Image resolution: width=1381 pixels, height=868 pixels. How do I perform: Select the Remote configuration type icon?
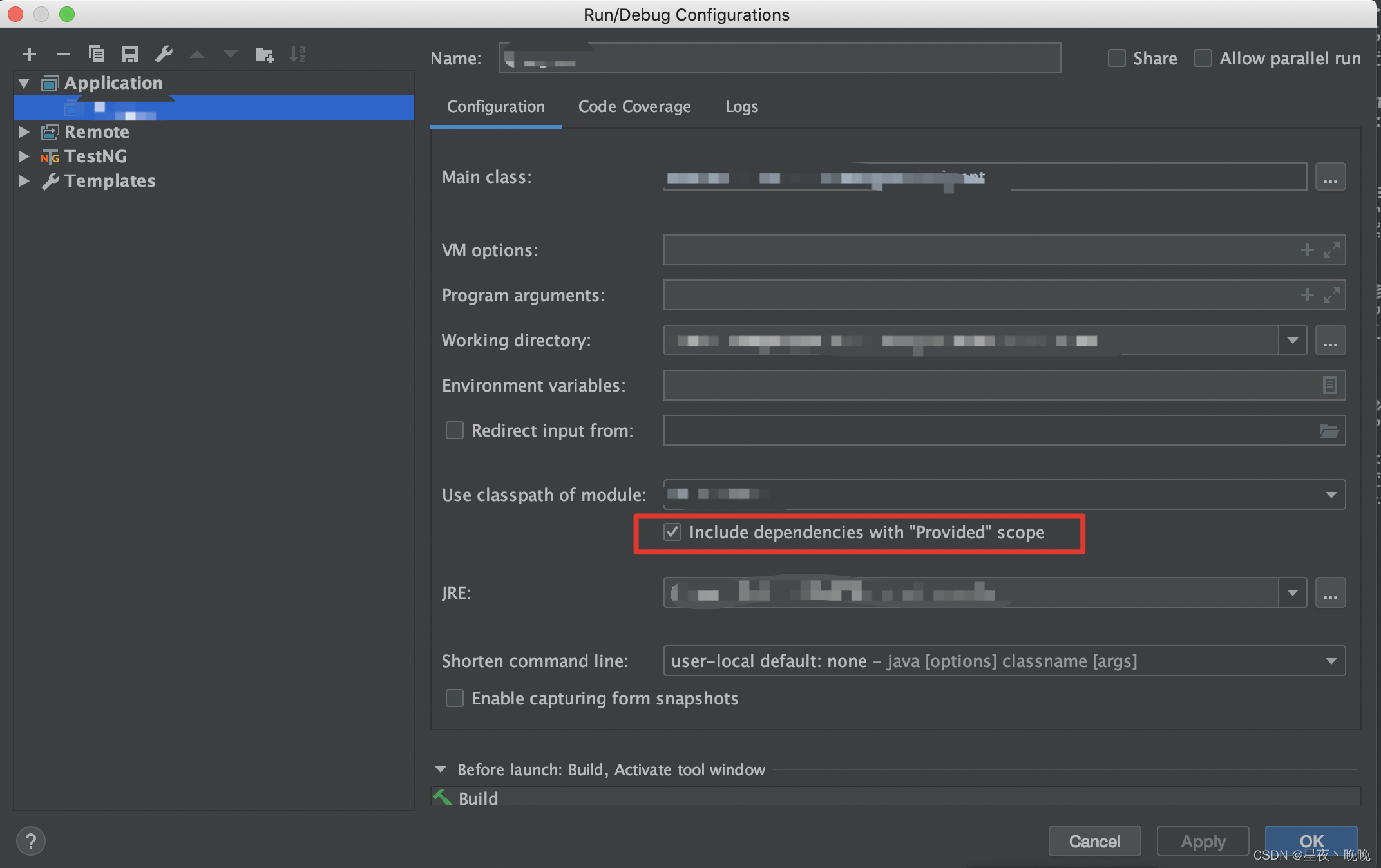click(50, 132)
